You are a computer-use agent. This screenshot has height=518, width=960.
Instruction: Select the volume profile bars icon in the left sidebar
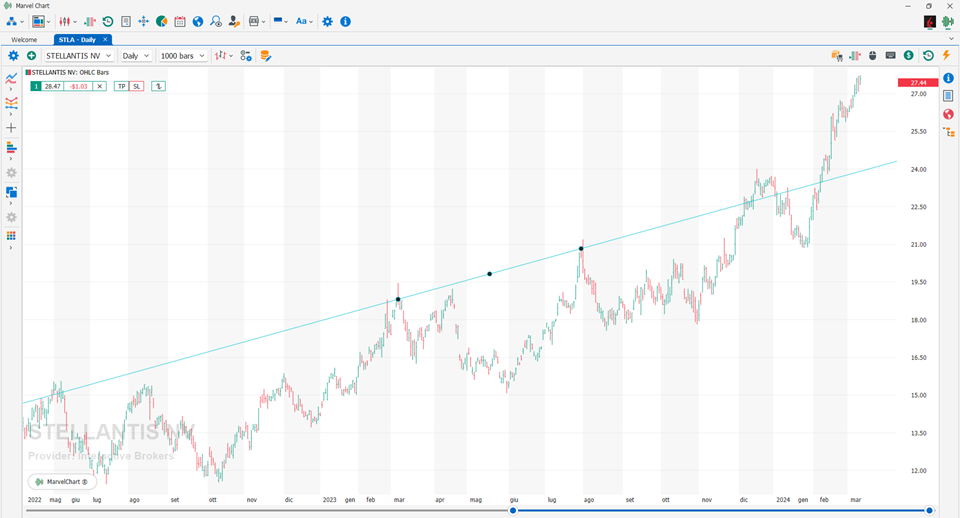pos(11,148)
